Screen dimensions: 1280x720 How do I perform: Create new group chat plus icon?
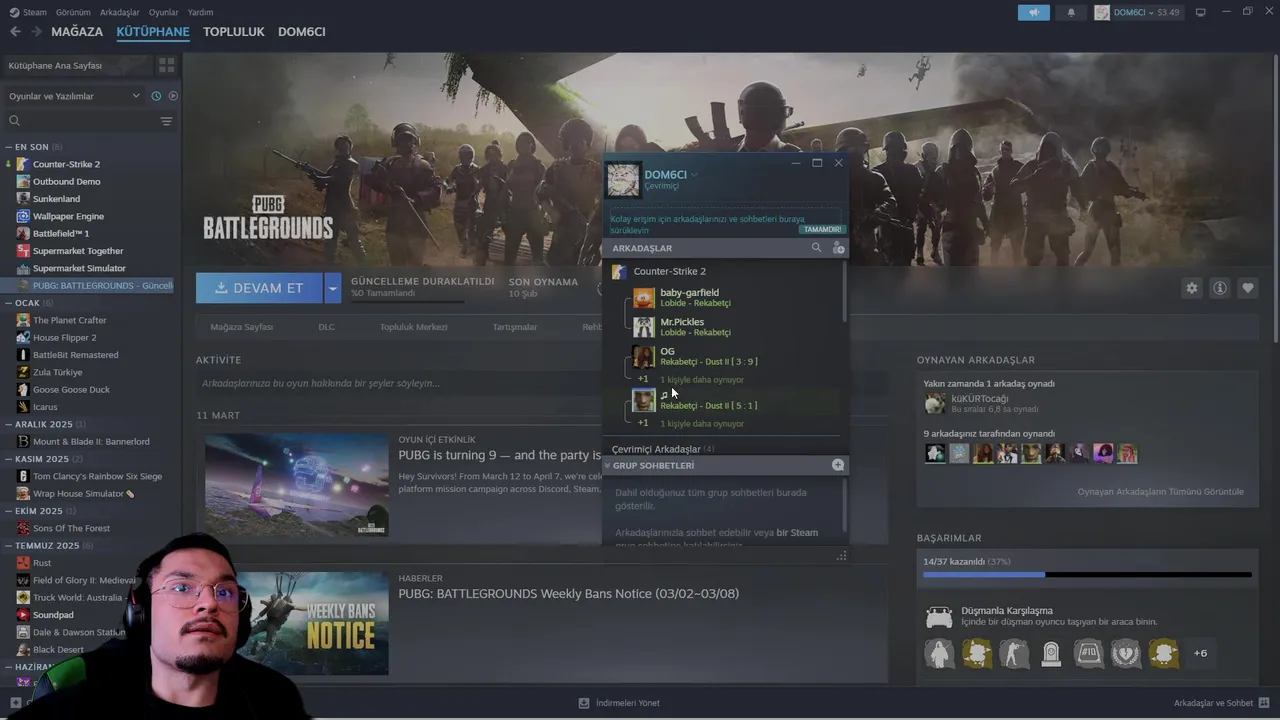coord(838,465)
